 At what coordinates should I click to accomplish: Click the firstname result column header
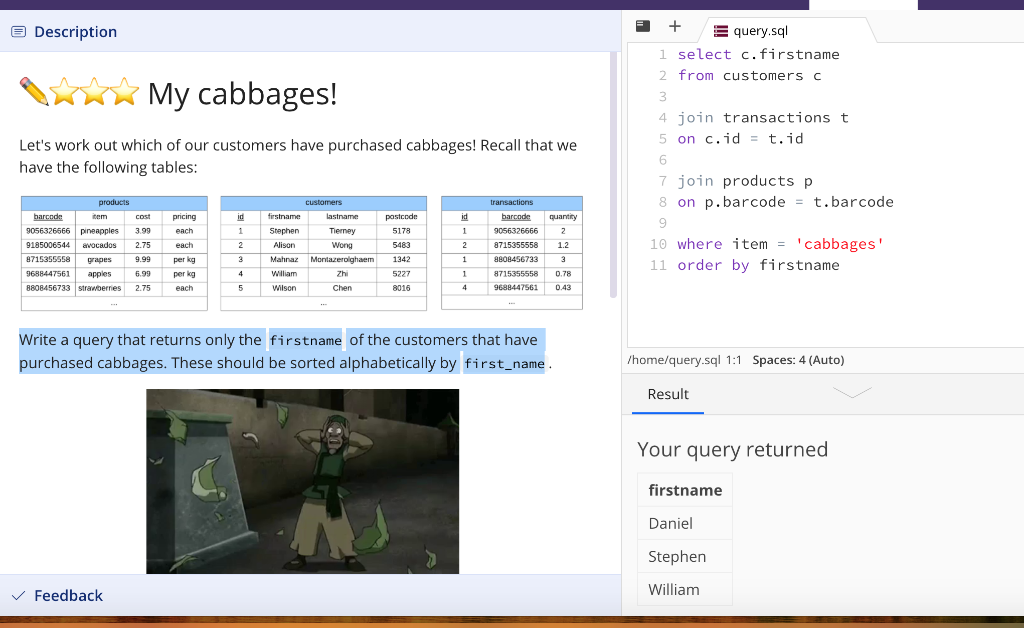tap(684, 490)
